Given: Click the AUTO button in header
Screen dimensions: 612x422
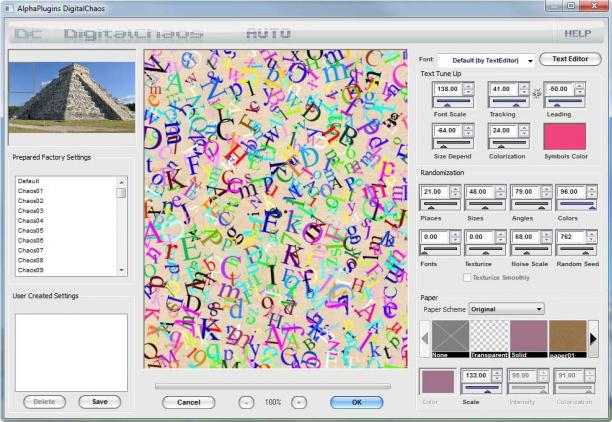Looking at the screenshot, I should pos(269,34).
